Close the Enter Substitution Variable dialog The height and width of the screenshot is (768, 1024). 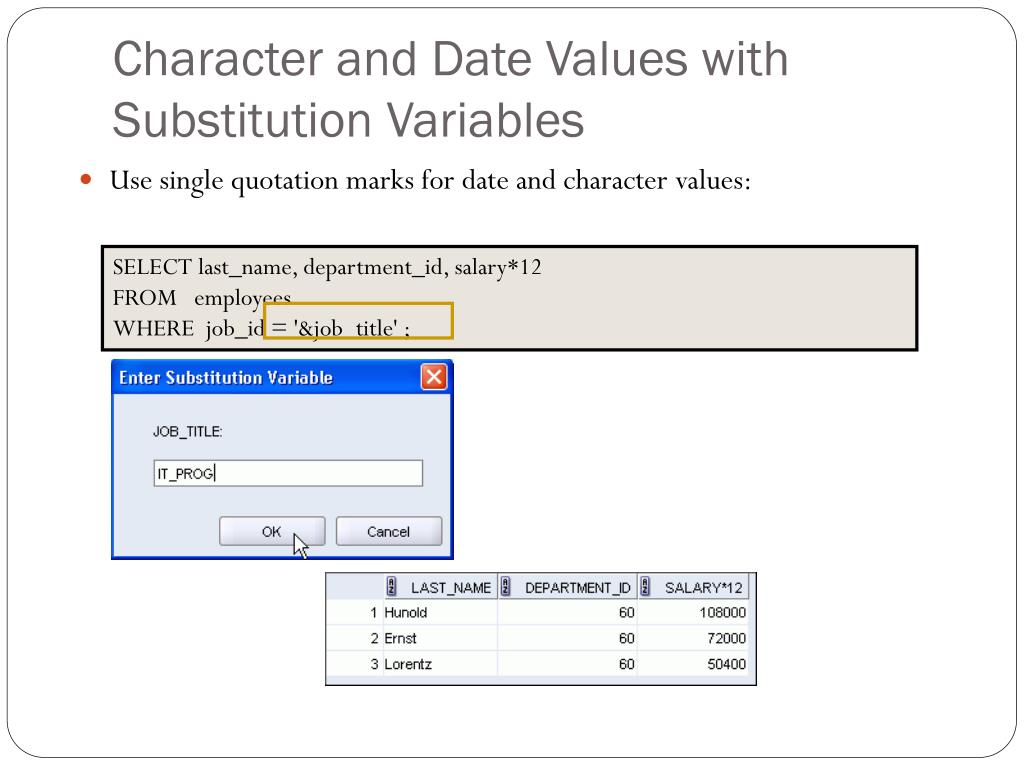click(434, 377)
